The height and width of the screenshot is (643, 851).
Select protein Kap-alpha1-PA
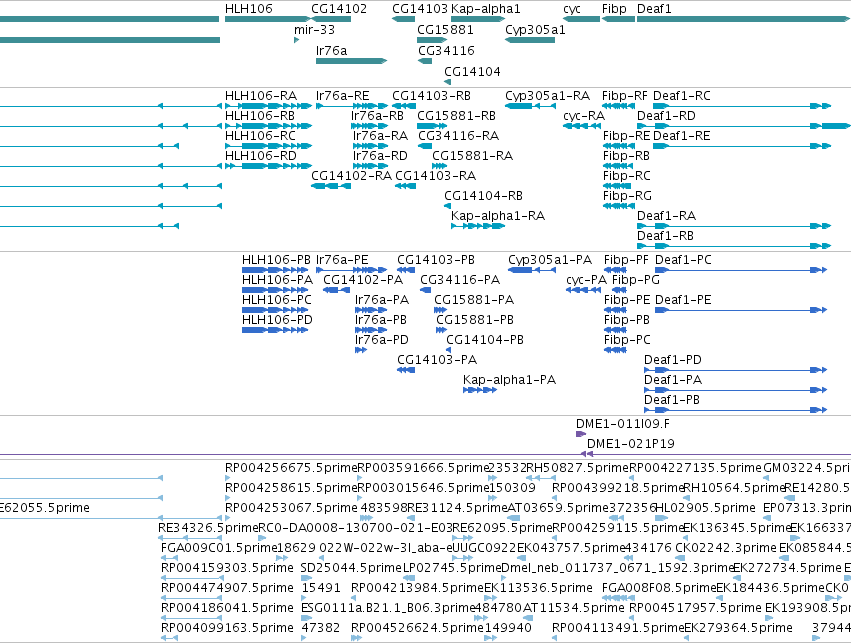[509, 380]
